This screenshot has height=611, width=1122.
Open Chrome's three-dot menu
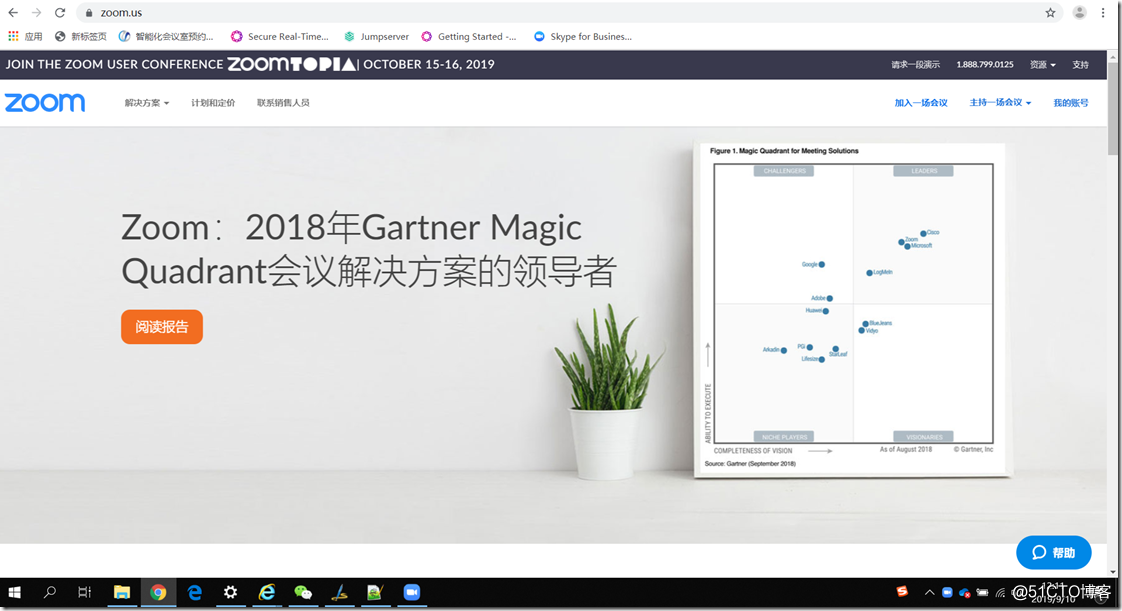[x=1103, y=13]
